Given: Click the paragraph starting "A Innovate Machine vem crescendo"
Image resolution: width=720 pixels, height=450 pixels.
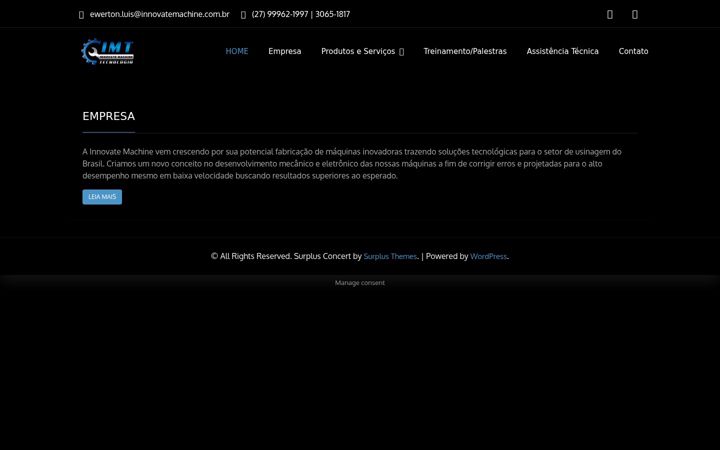Looking at the screenshot, I should coord(352,163).
